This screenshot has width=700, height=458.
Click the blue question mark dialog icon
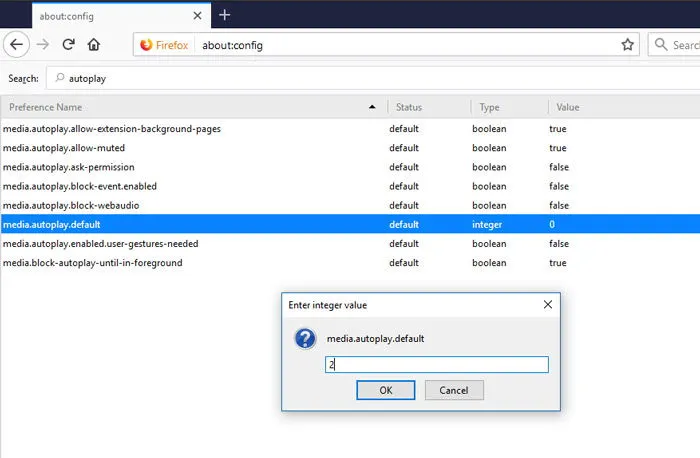tap(305, 339)
